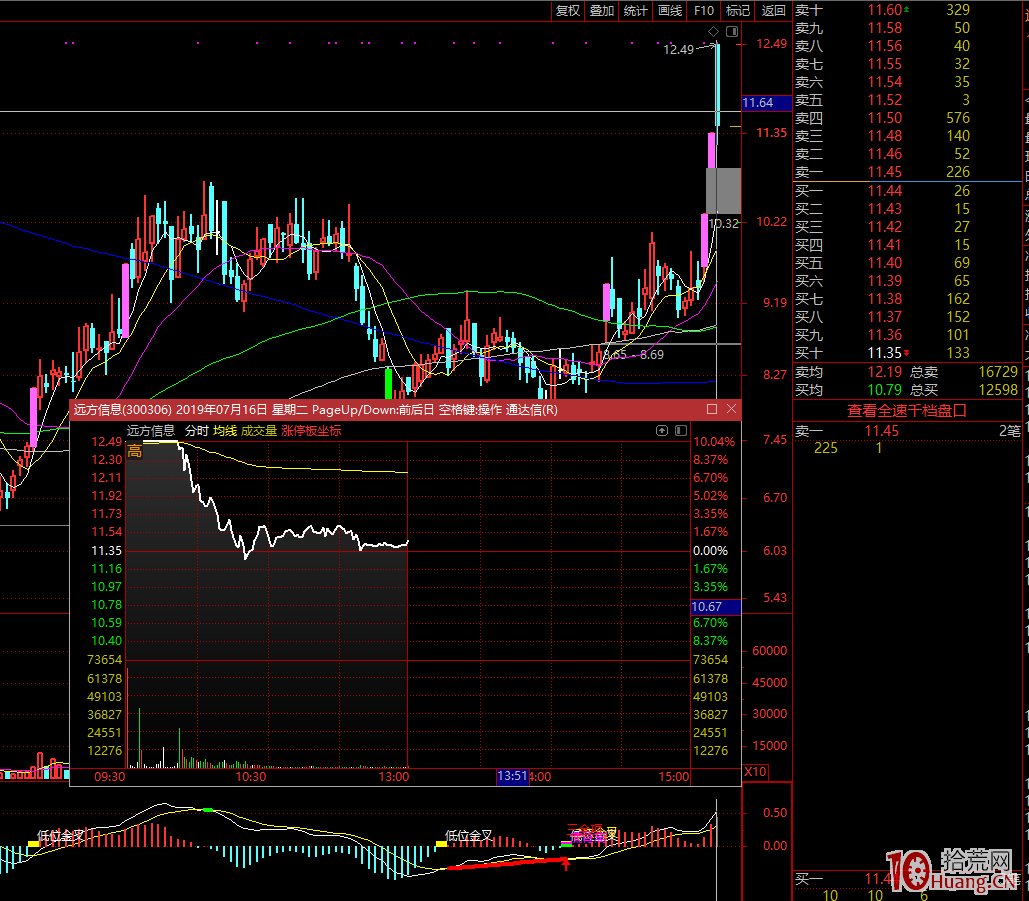Maximize the 远方信息 intraday popup window
Screen dimensions: 1029x901
[712, 409]
